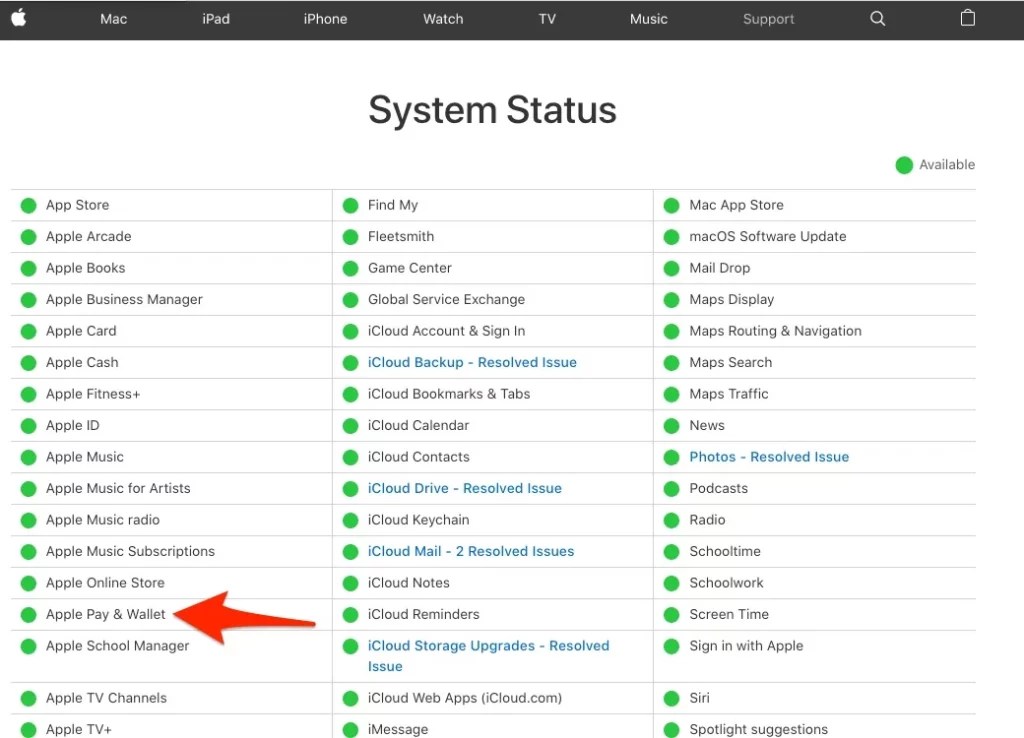Image resolution: width=1024 pixels, height=738 pixels.
Task: Open iCloud Backup - Resolved Issue link
Action: click(x=472, y=362)
